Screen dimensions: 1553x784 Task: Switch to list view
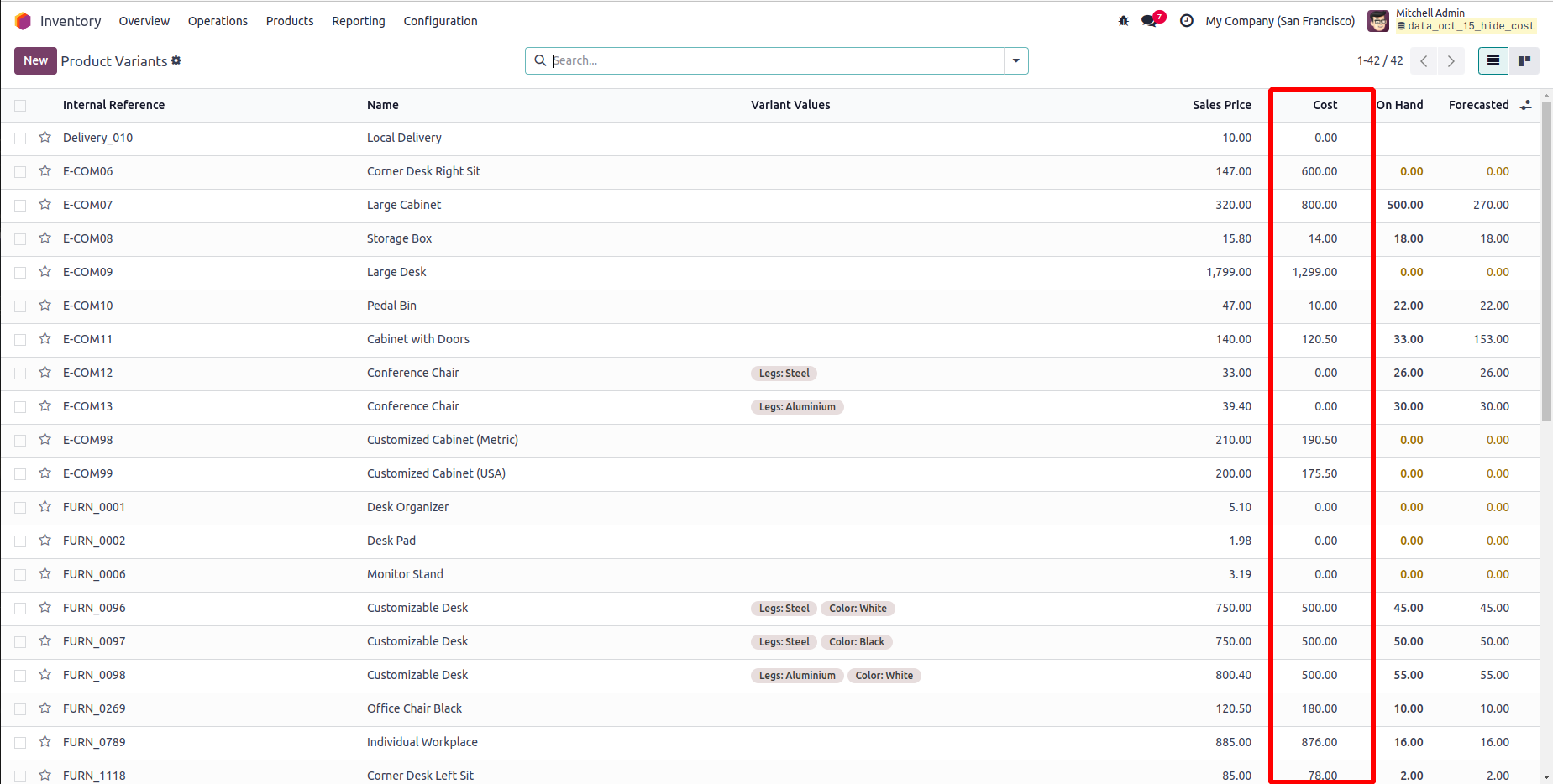(1493, 60)
